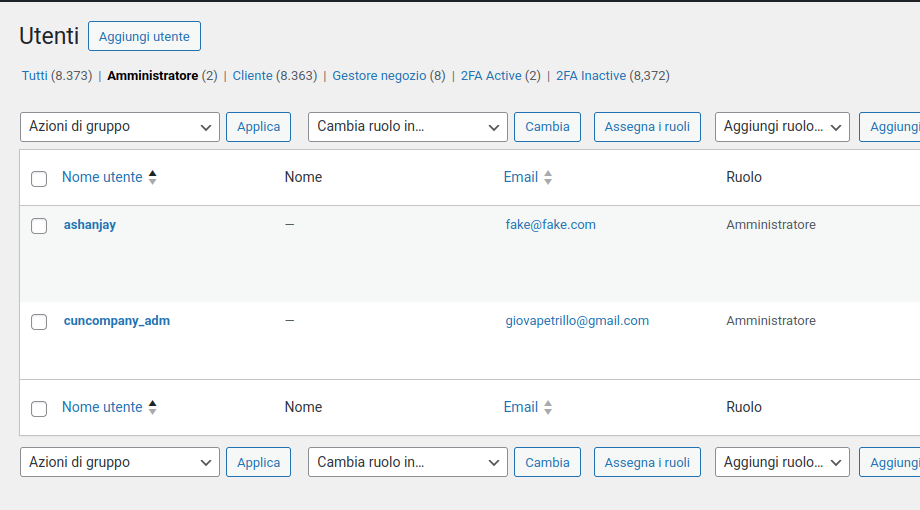The image size is (920, 510).
Task: Open the ashanjay user profile link
Action: [x=90, y=225]
